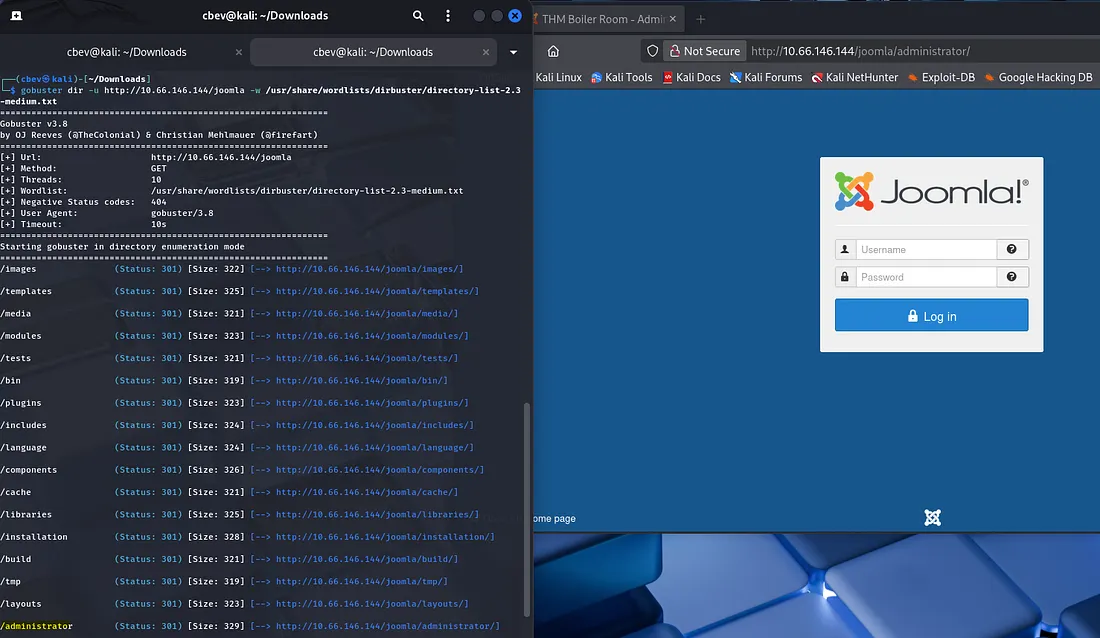The width and height of the screenshot is (1100, 638).
Task: Click the Joomla logo at the page footer
Action: (932, 517)
